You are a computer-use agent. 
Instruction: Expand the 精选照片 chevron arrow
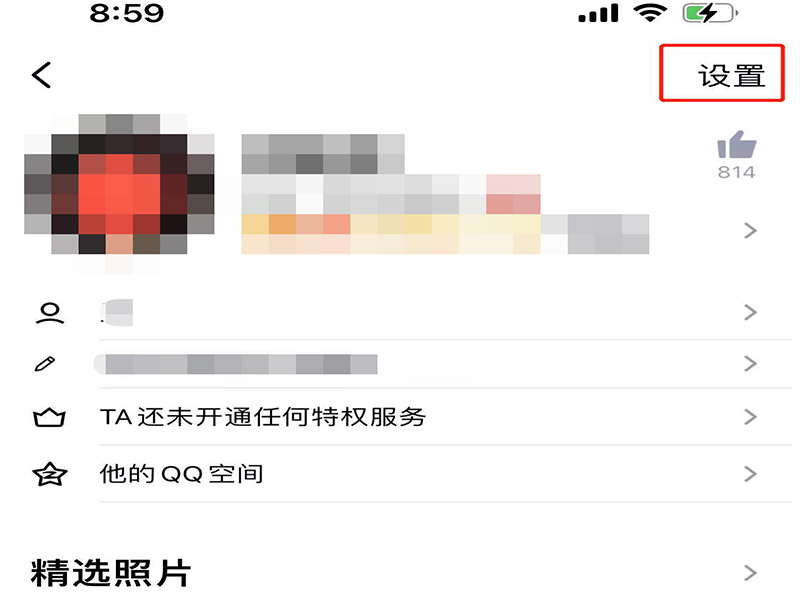750,573
